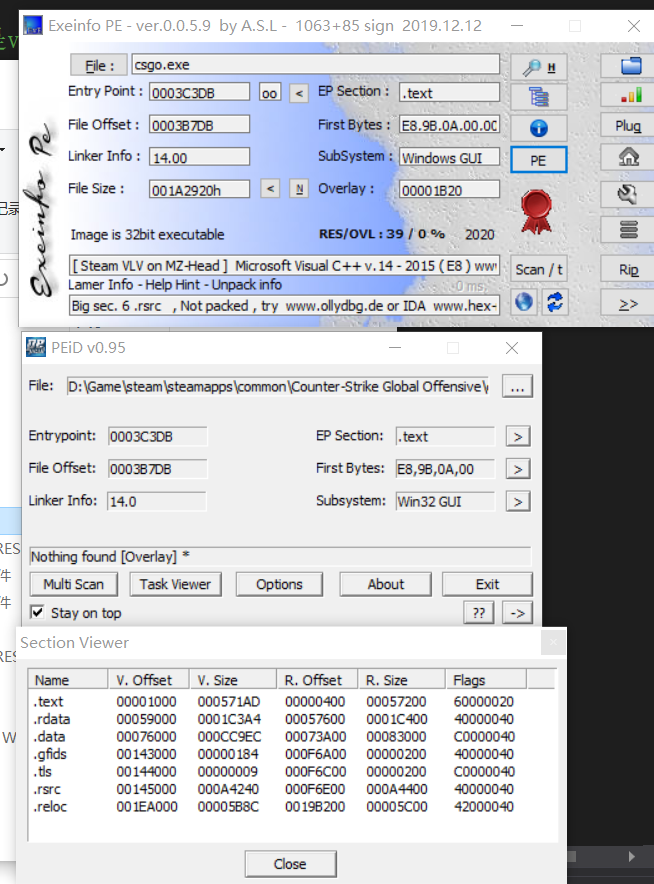Viewport: 654px width, 884px height.
Task: Click the Steam VLV detection result field
Action: tap(284, 266)
